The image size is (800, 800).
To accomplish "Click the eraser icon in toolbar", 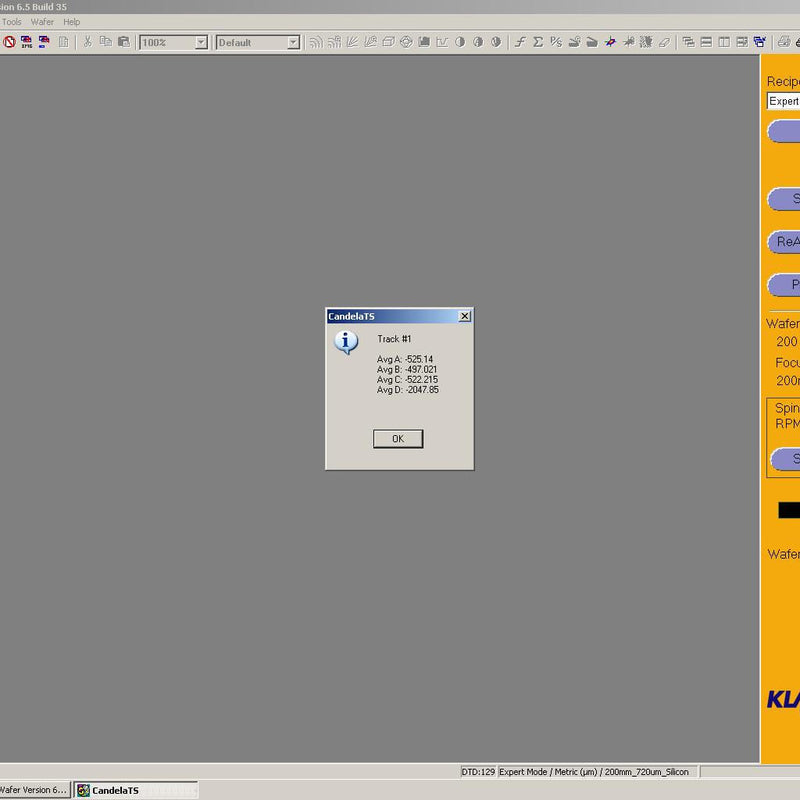I will pos(664,42).
